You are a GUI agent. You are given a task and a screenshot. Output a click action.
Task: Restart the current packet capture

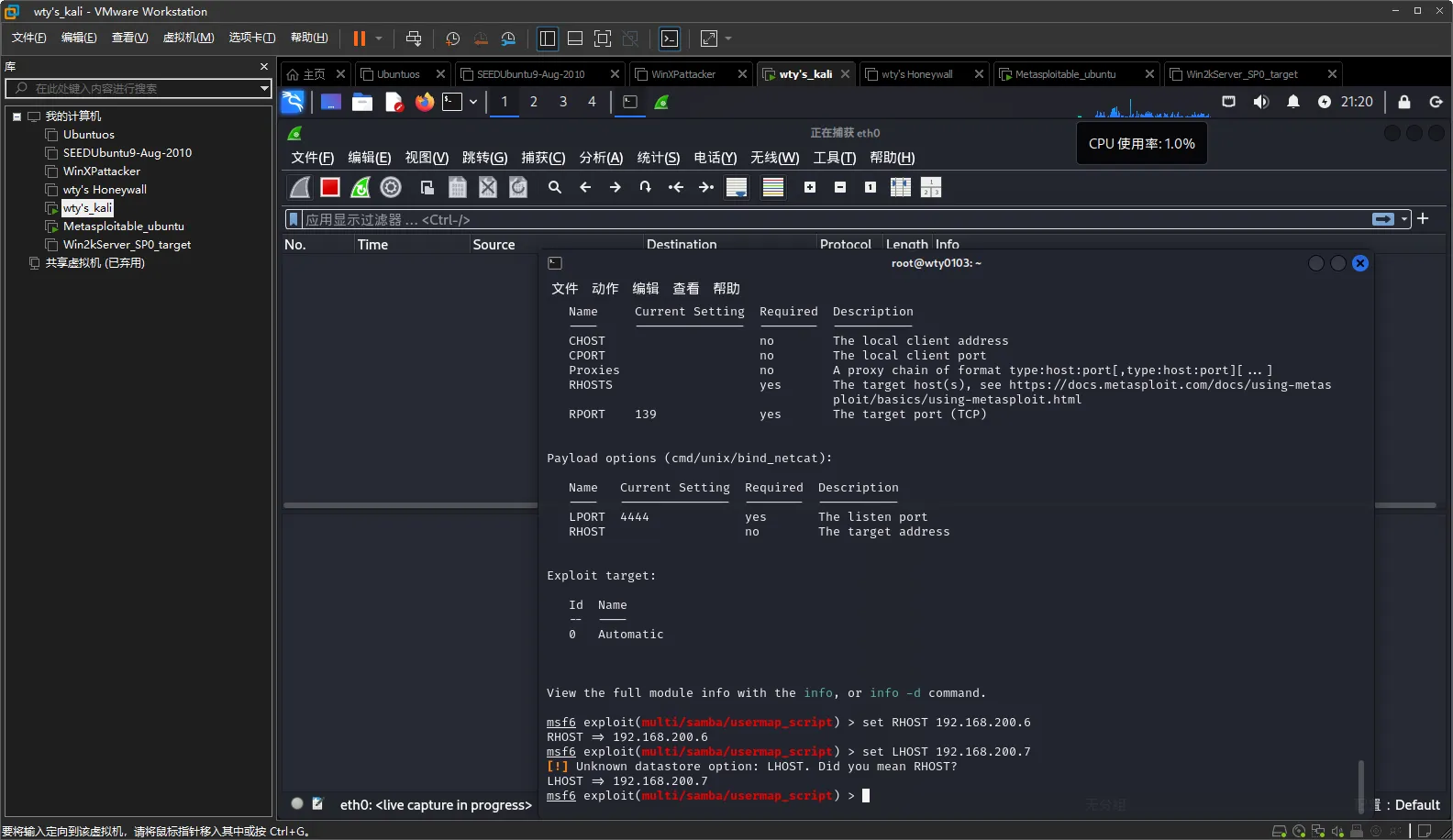pyautogui.click(x=360, y=187)
